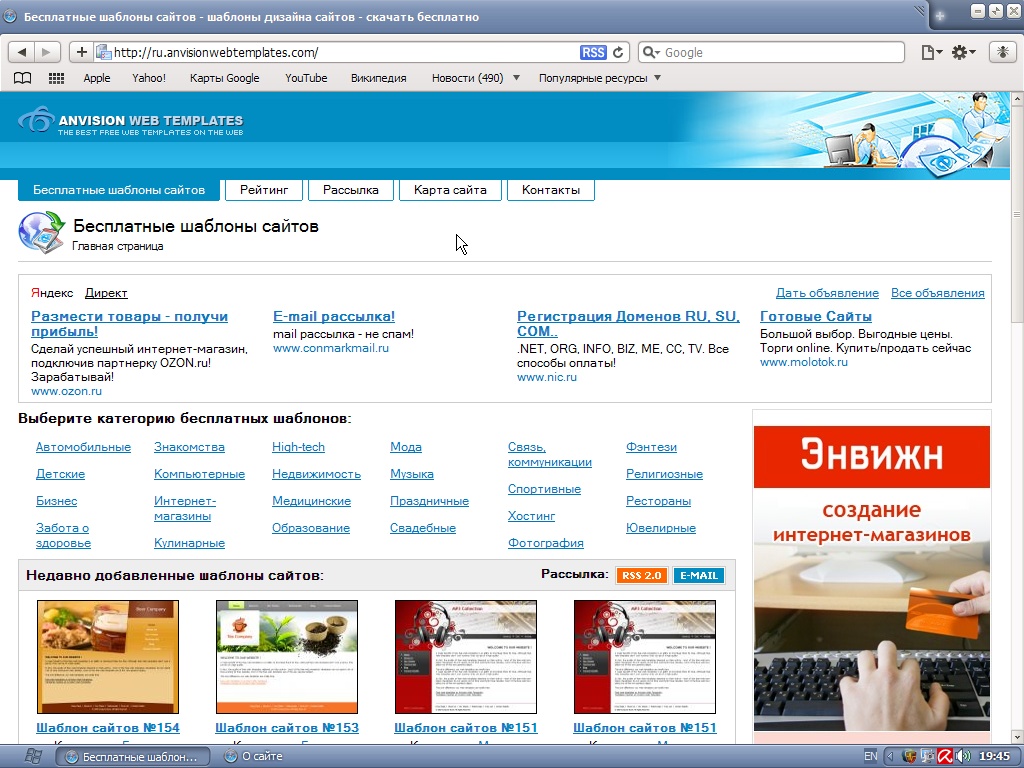Click the RSS 2.0 orange button
Viewport: 1024px width, 768px height.
(x=641, y=575)
